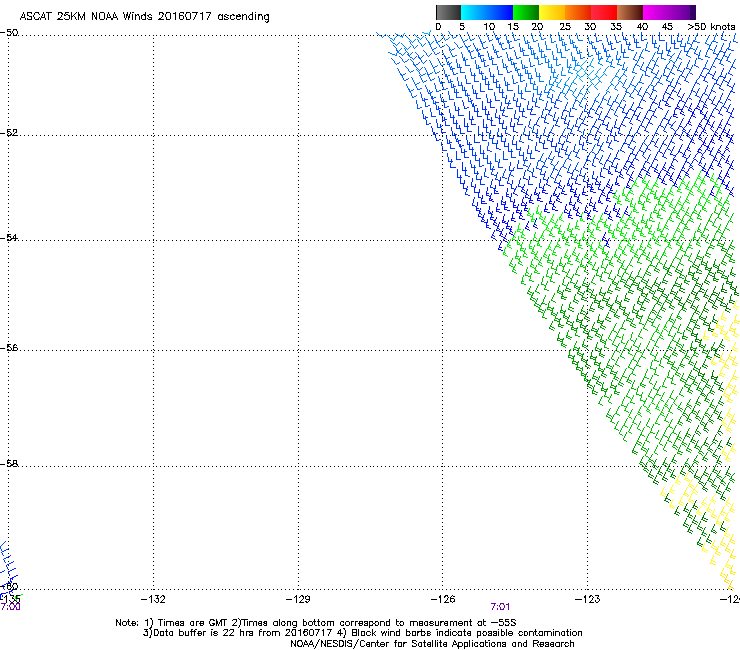Image resolution: width=740 pixels, height=650 pixels.
Task: Select the yellow 20-25 knots legend band
Action: [x=552, y=12]
